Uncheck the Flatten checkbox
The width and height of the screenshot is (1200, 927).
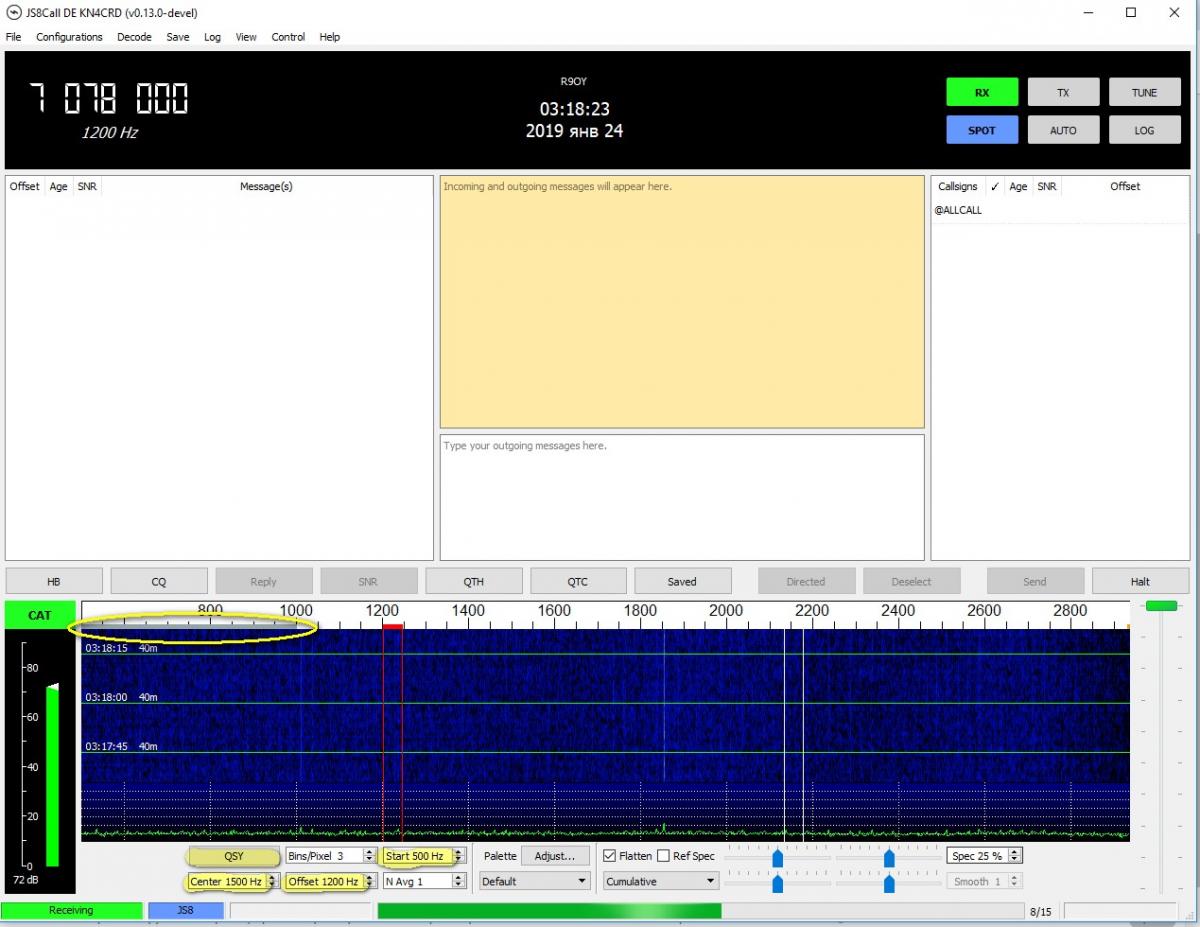click(610, 856)
